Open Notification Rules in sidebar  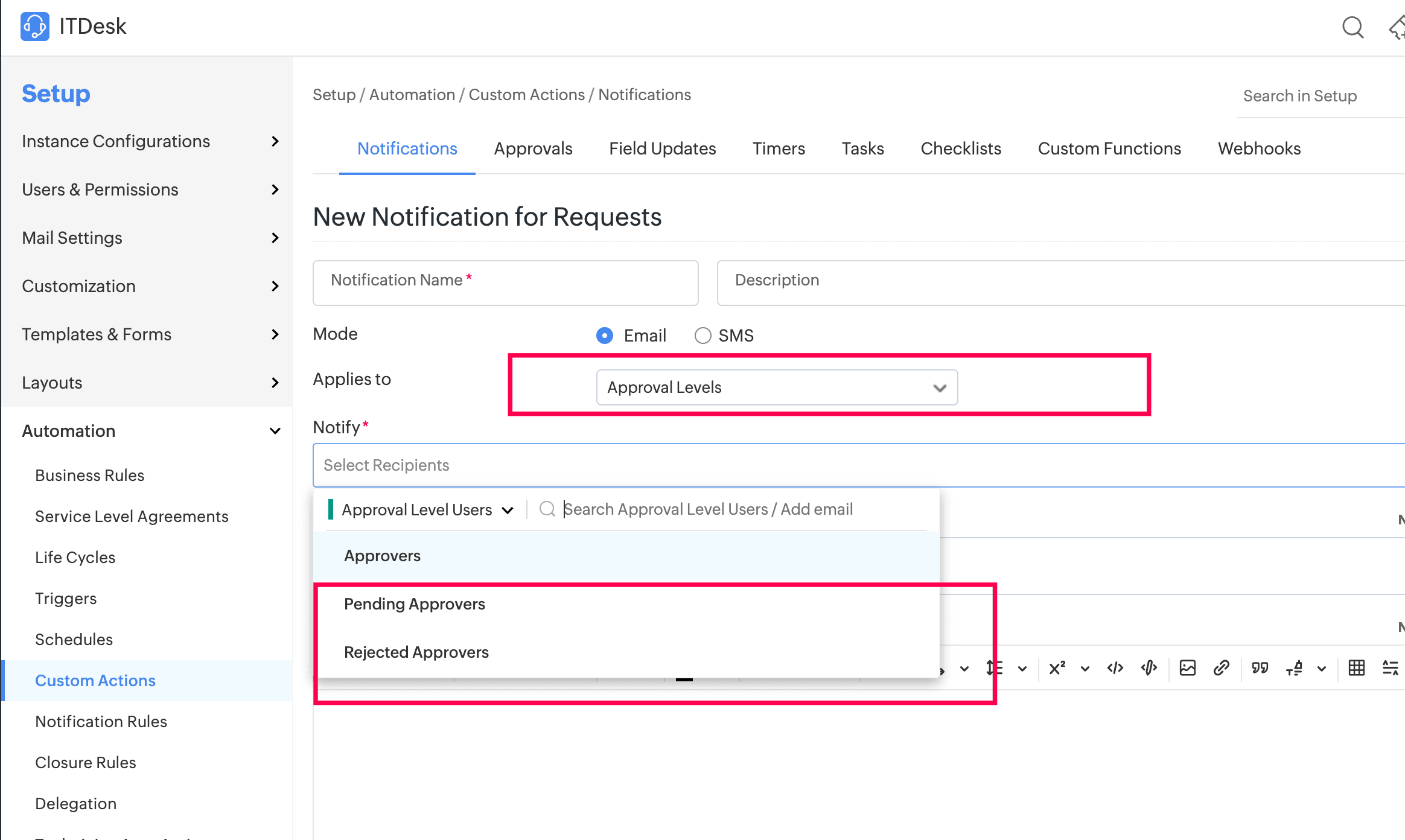click(x=101, y=722)
